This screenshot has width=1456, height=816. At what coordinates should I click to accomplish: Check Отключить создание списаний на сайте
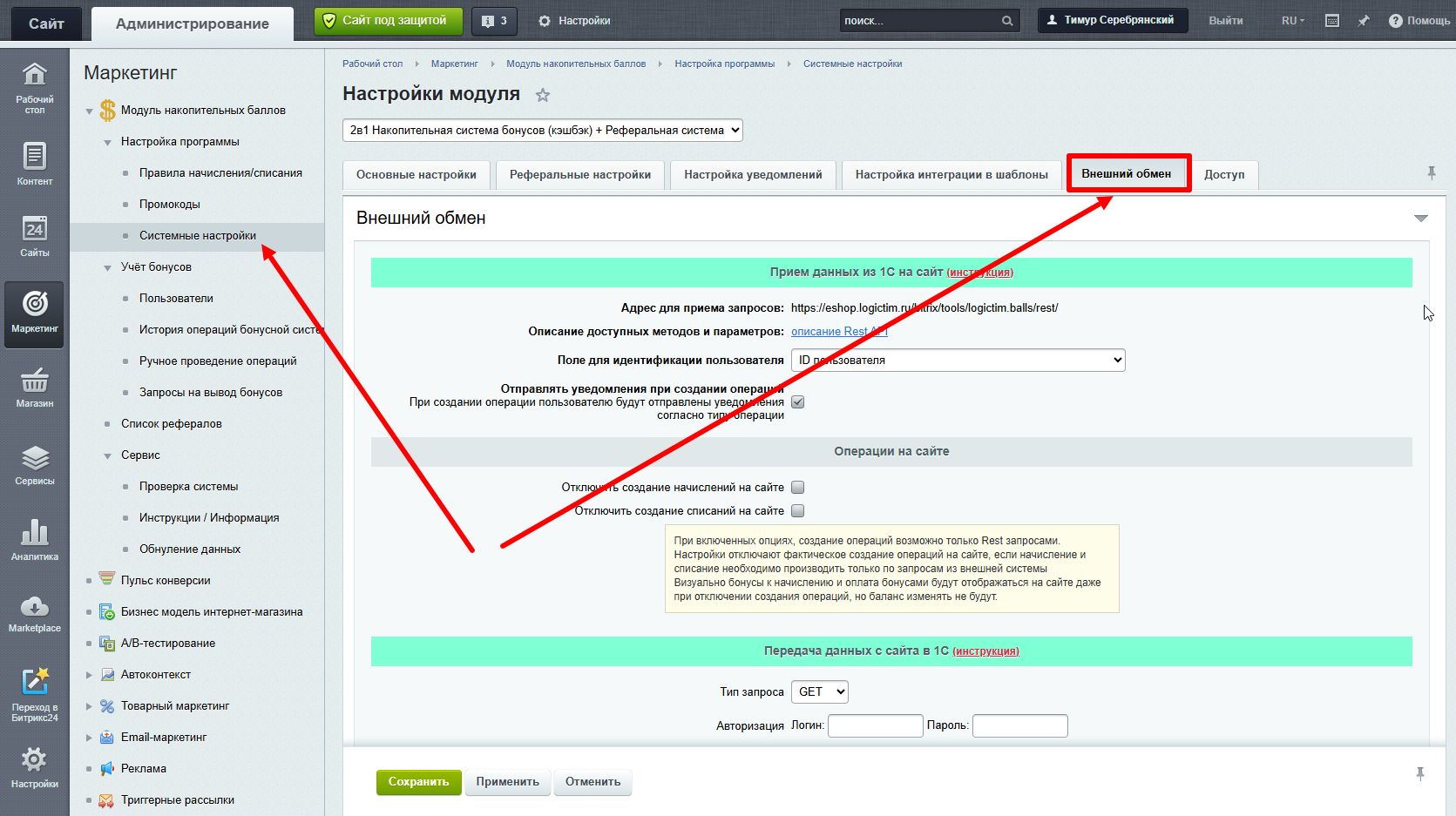pos(797,511)
